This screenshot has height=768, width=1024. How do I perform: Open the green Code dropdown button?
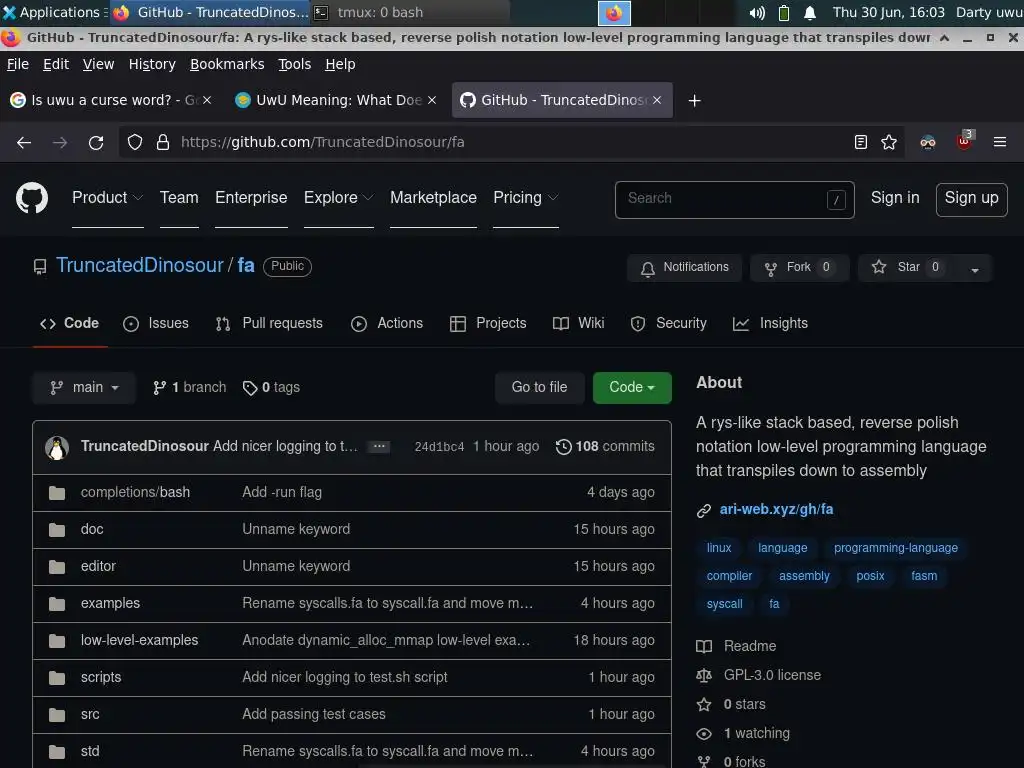pos(632,388)
